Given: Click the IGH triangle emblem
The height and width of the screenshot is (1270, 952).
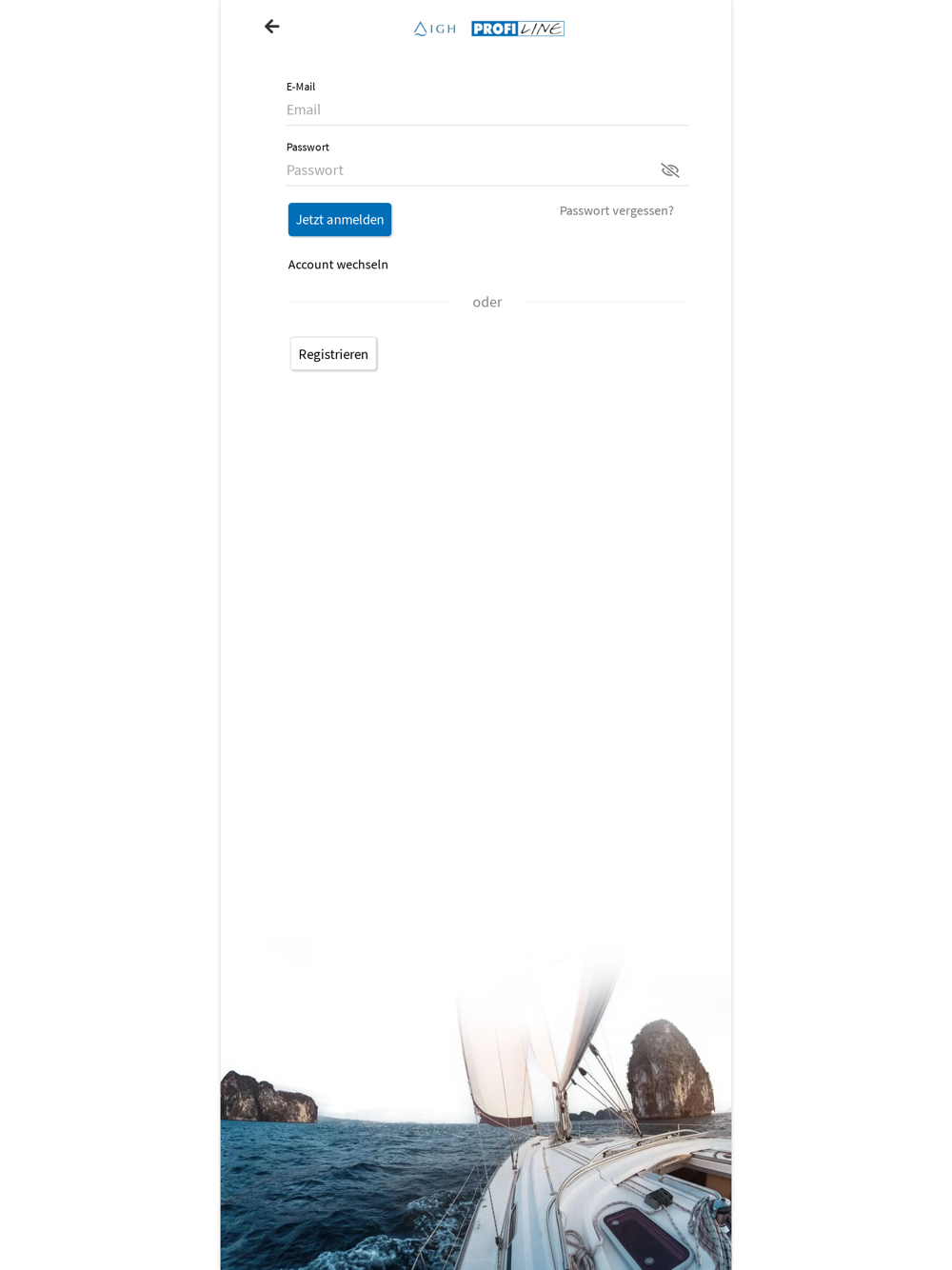Looking at the screenshot, I should click(x=420, y=29).
